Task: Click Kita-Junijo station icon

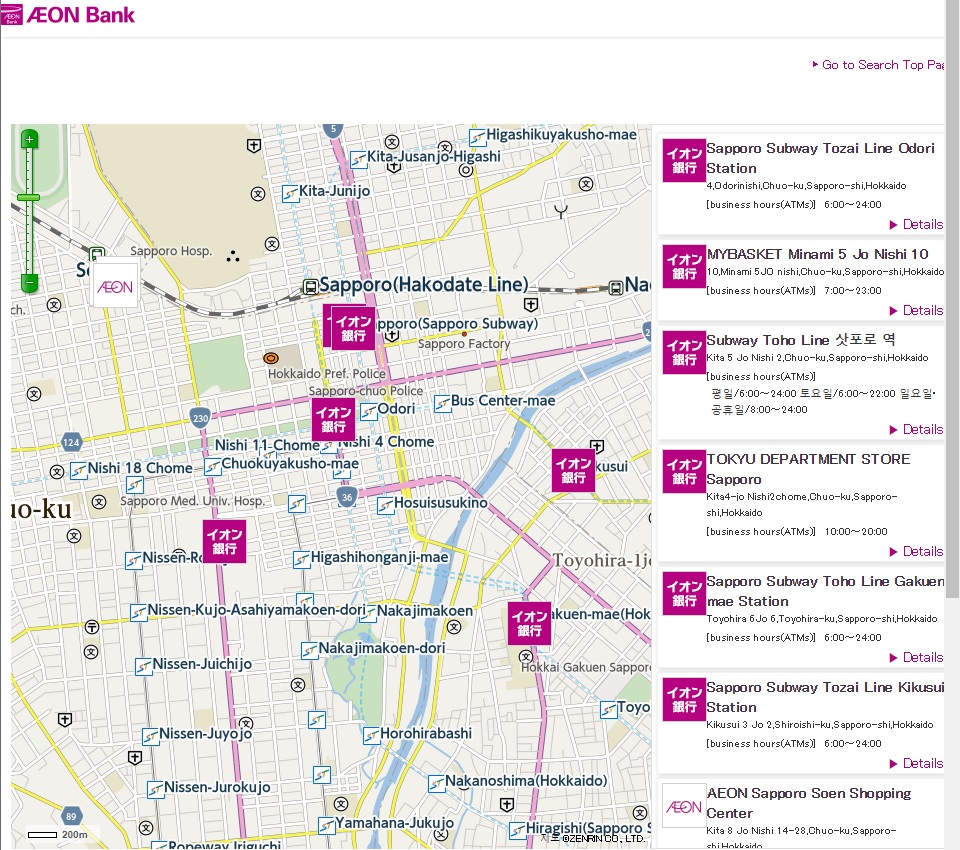Action: (290, 194)
